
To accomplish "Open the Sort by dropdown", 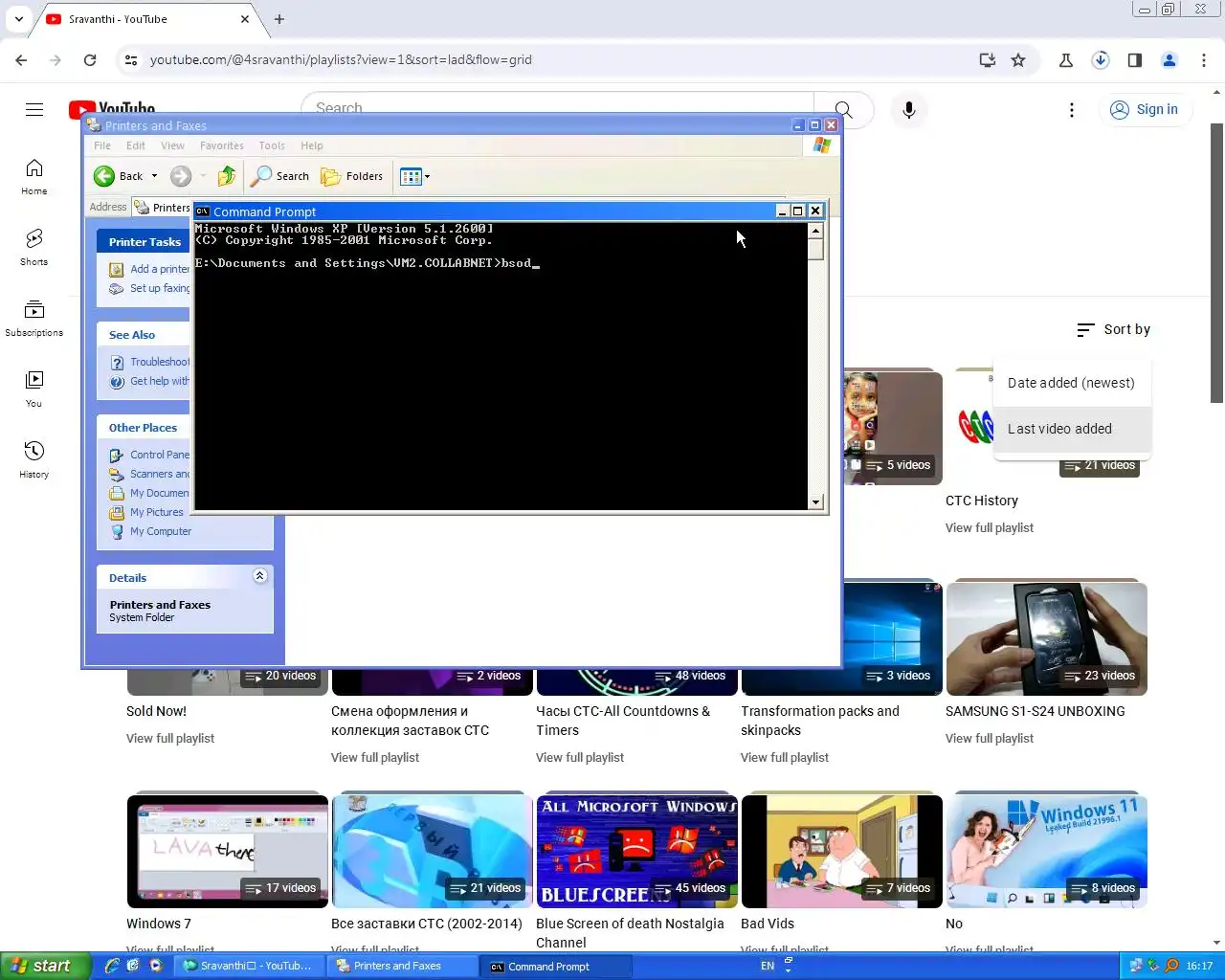I will point(1113,329).
